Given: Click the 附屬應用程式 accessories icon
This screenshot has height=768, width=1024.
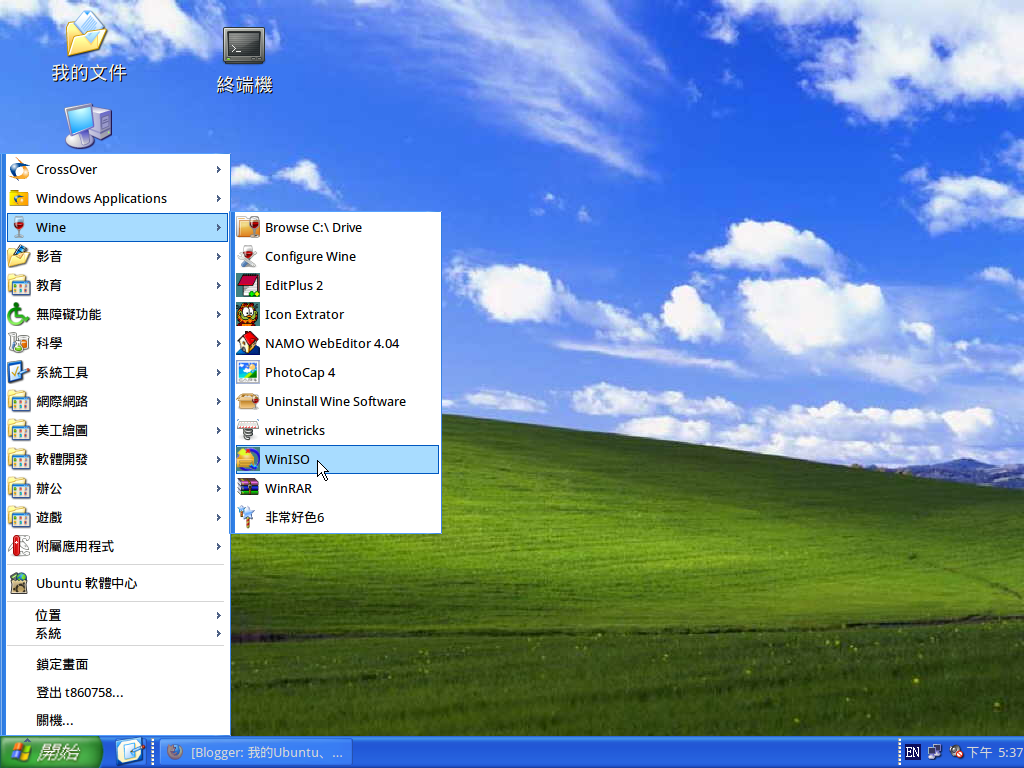Looking at the screenshot, I should click(19, 546).
